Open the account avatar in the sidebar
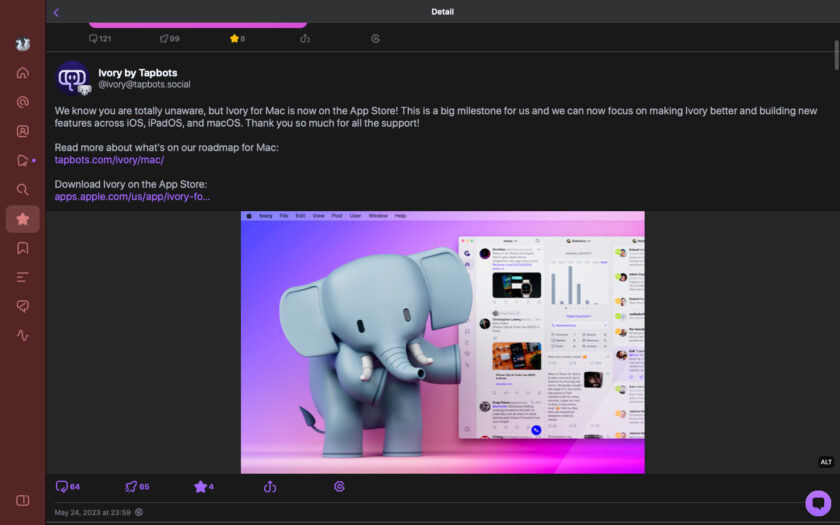The height and width of the screenshot is (525, 840). [22, 44]
